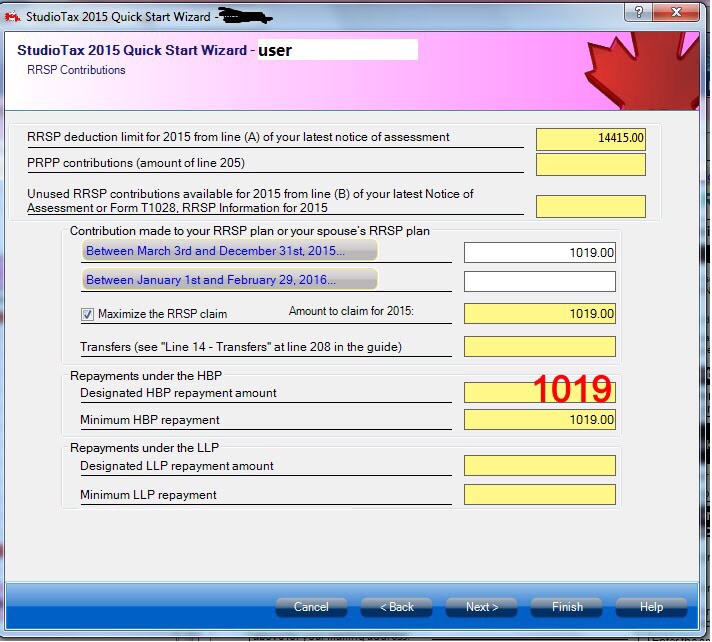The width and height of the screenshot is (712, 642).
Task: Open Between January 1st and February 29 entry
Action: [230, 280]
